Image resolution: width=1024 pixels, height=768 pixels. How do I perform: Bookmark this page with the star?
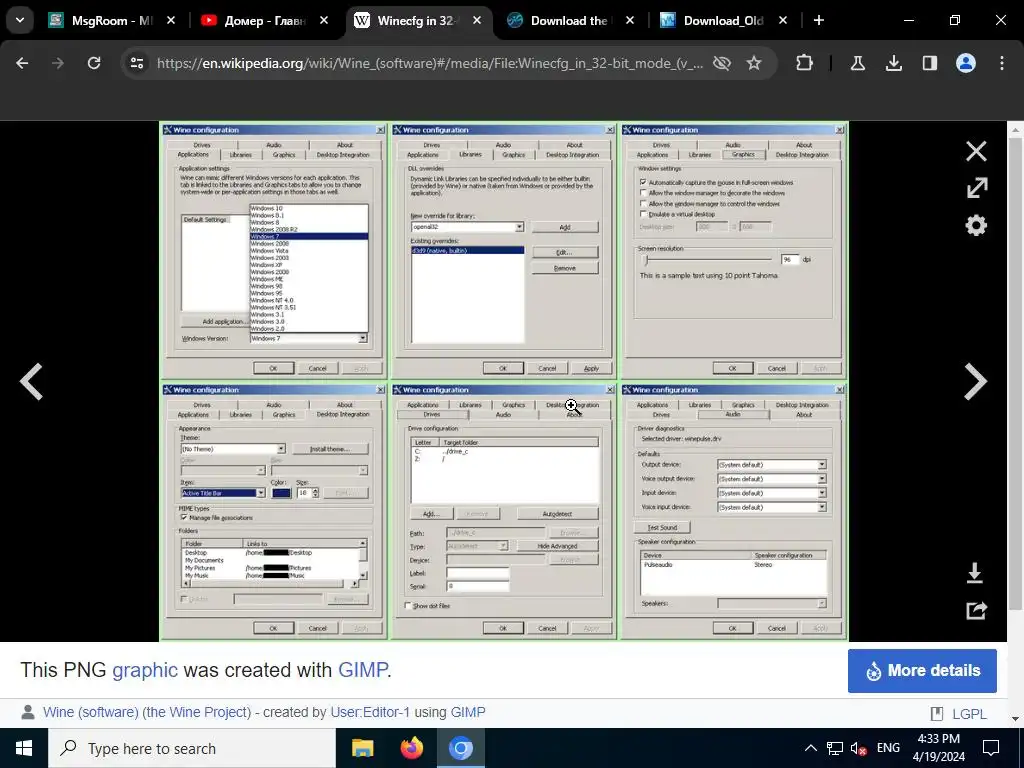point(754,63)
